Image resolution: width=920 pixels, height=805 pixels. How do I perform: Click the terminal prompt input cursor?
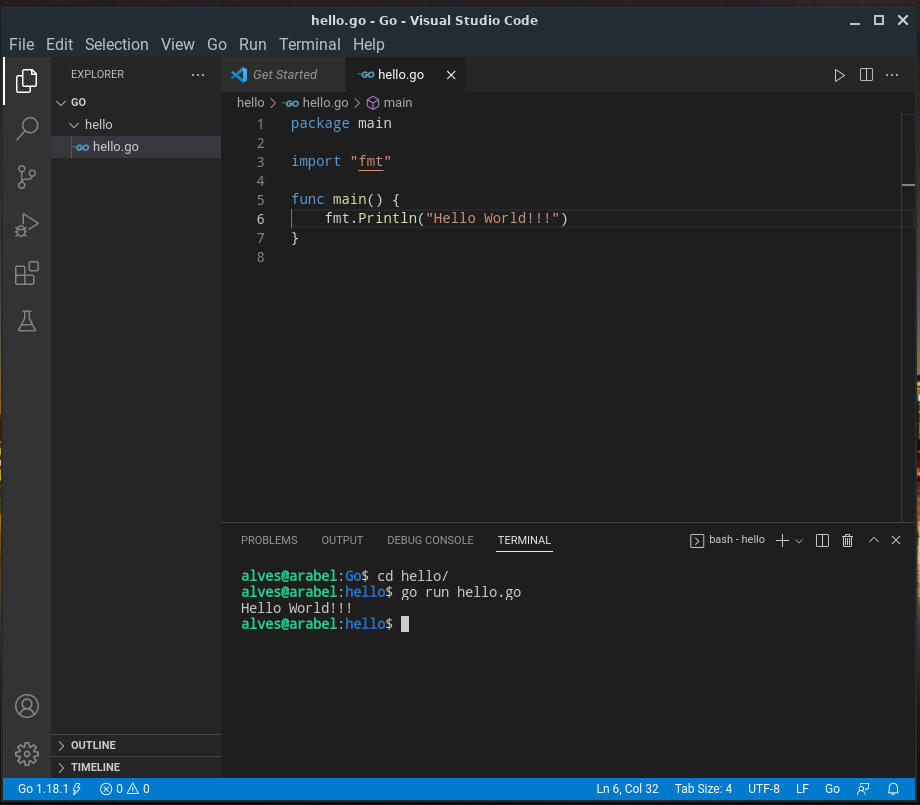(405, 624)
